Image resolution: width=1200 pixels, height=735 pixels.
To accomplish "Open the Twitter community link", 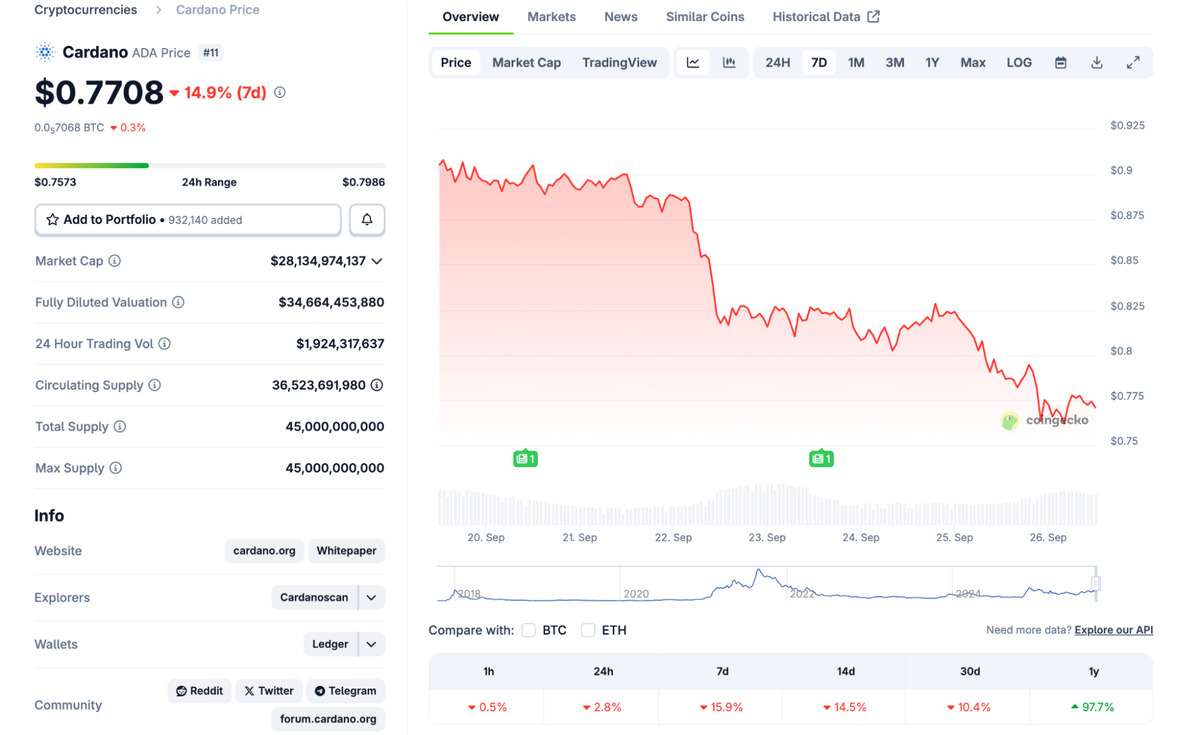I will (269, 691).
